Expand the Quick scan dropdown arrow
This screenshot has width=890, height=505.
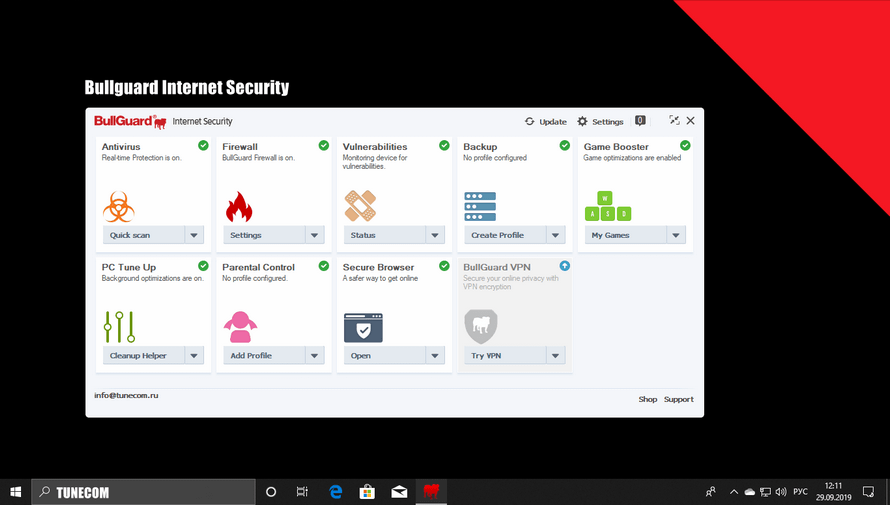click(194, 235)
